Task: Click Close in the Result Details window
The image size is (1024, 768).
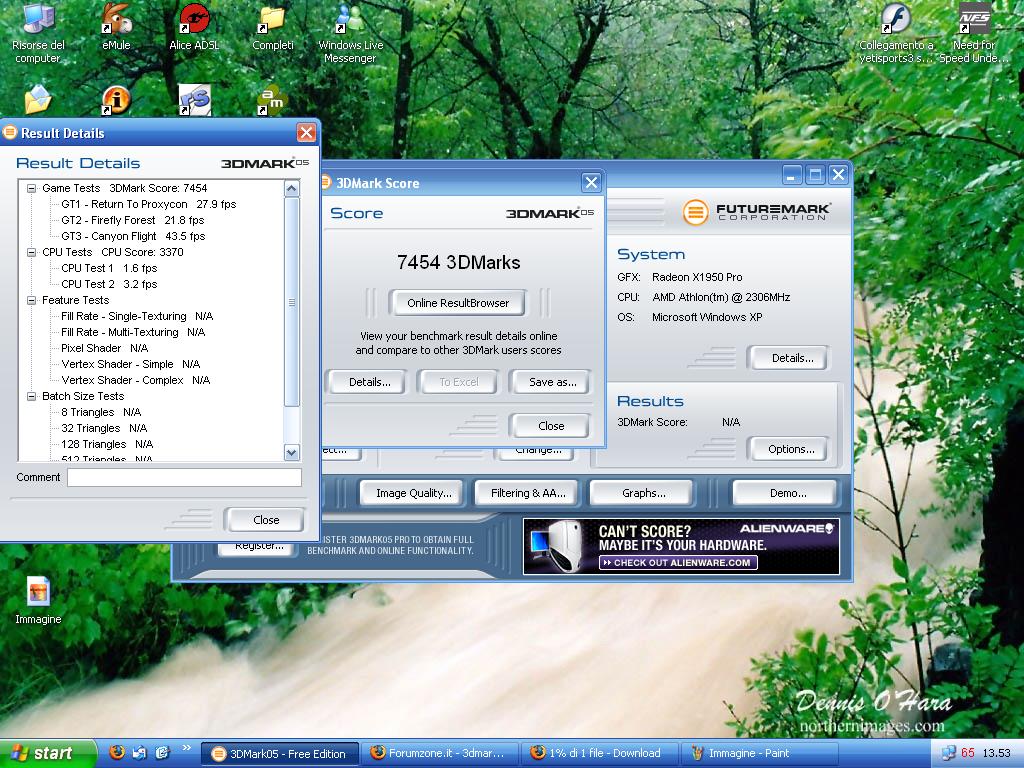Action: (265, 520)
